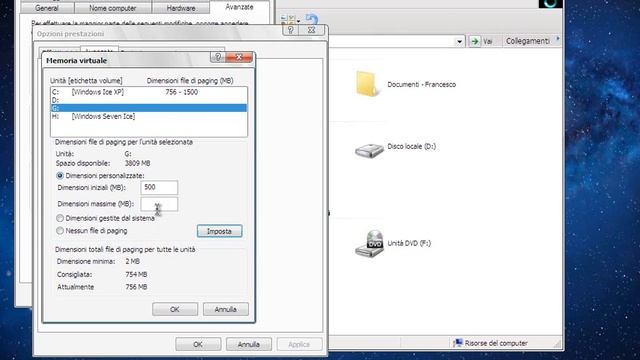
Task: Click the Disco locale (D:) label
Action: (411, 146)
